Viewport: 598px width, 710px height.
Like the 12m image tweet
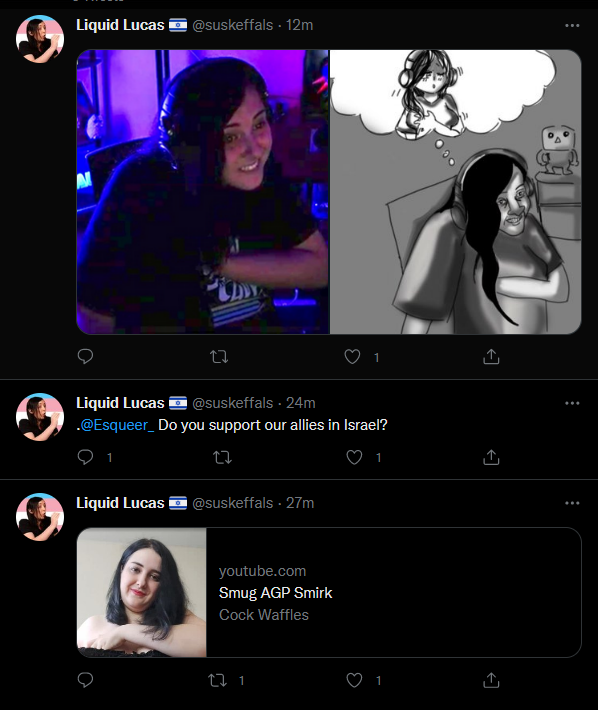[x=352, y=357]
